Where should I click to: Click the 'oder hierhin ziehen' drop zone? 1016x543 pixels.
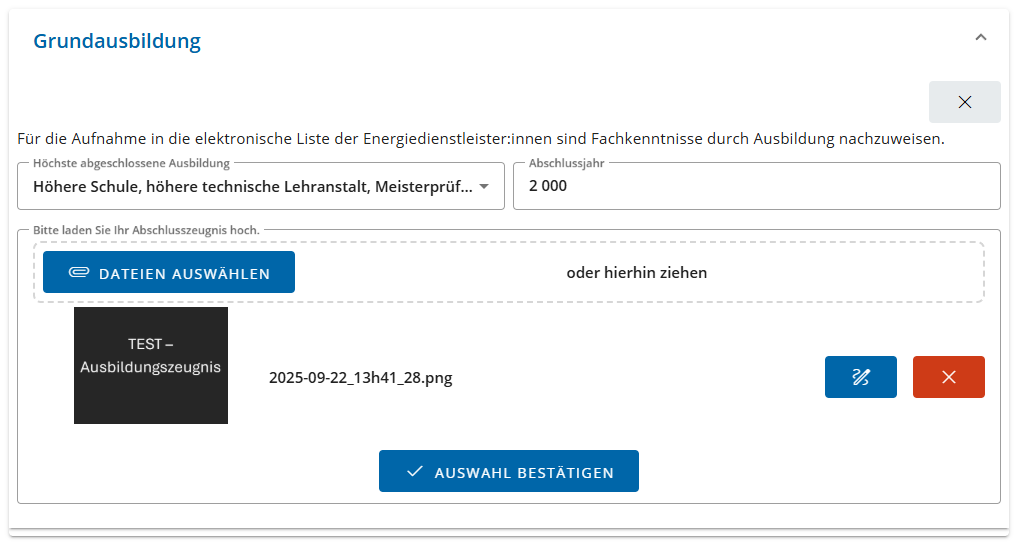pos(636,273)
